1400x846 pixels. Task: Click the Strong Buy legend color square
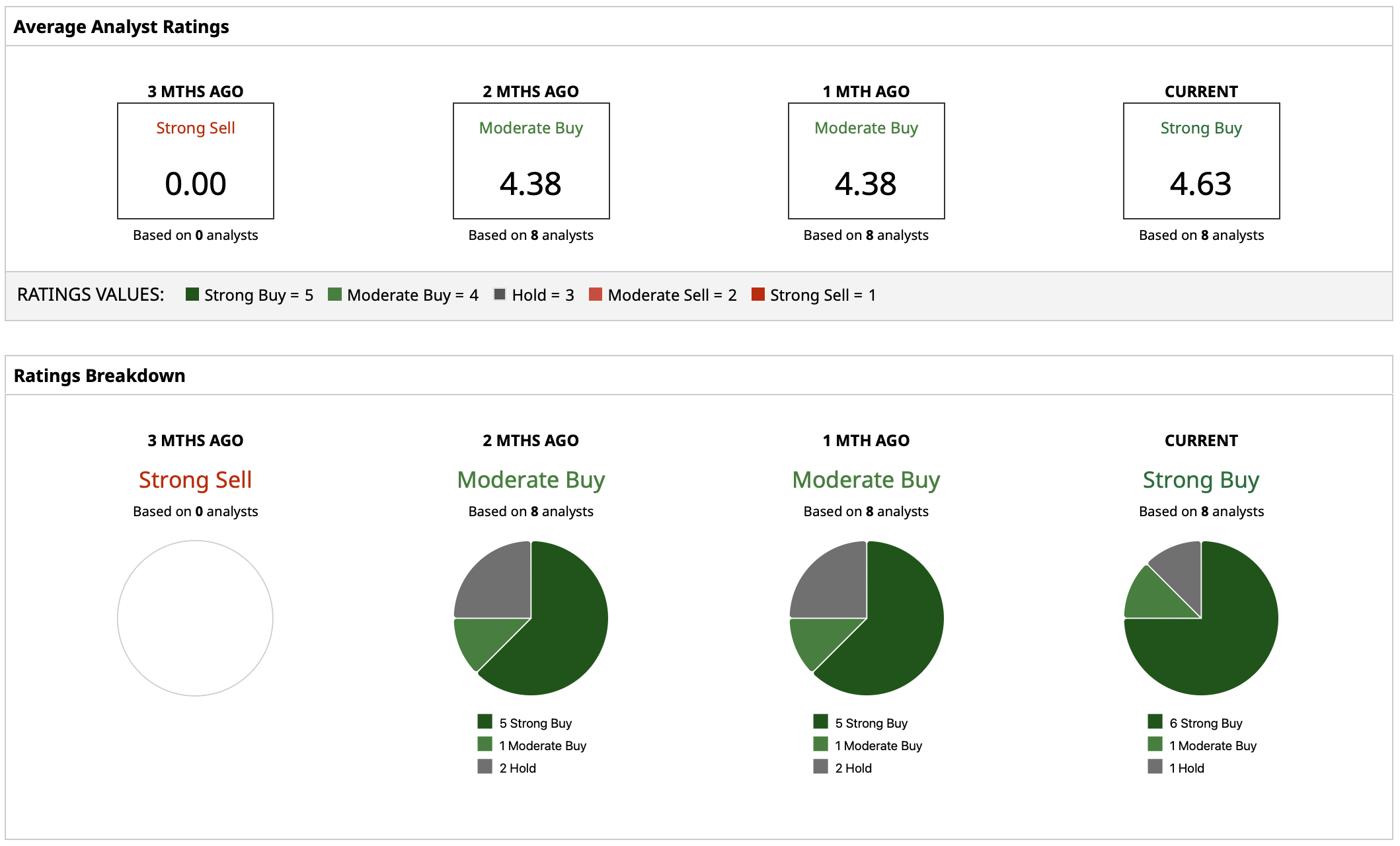(x=192, y=294)
